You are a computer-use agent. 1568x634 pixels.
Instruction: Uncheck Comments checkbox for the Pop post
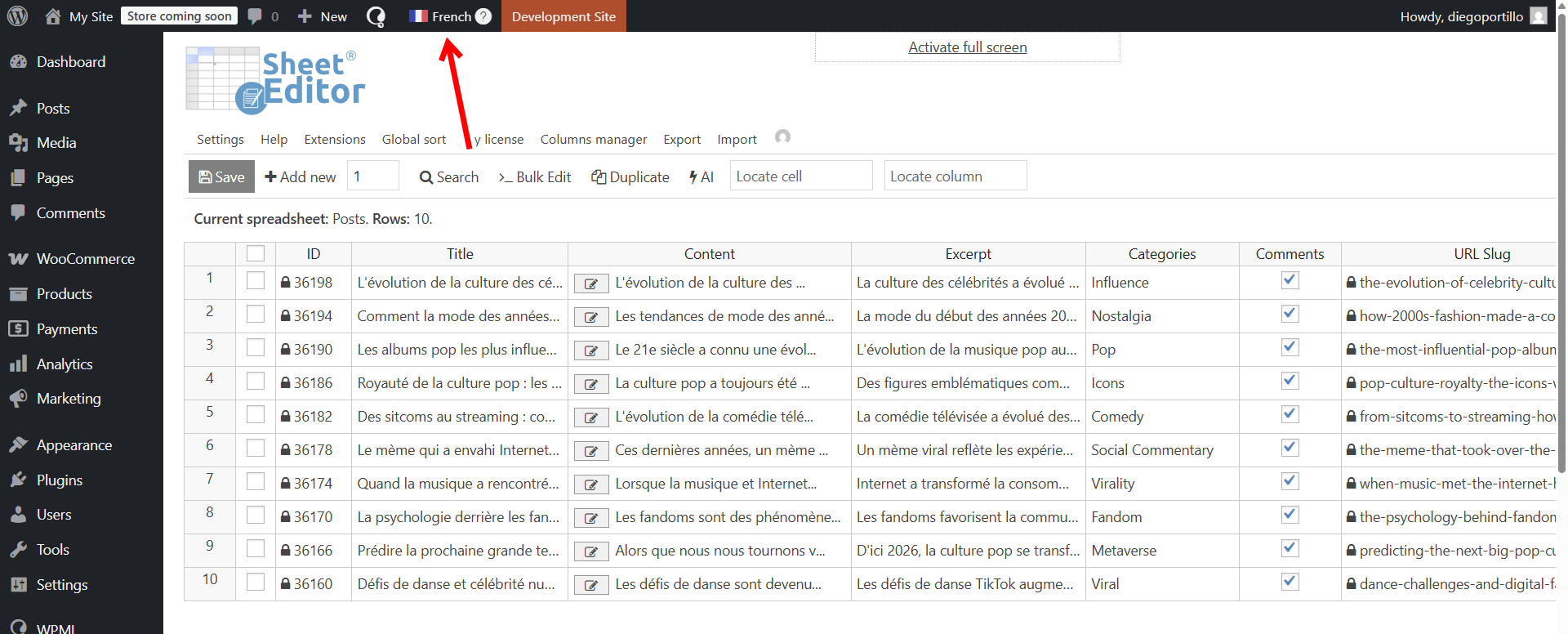[x=1290, y=348]
